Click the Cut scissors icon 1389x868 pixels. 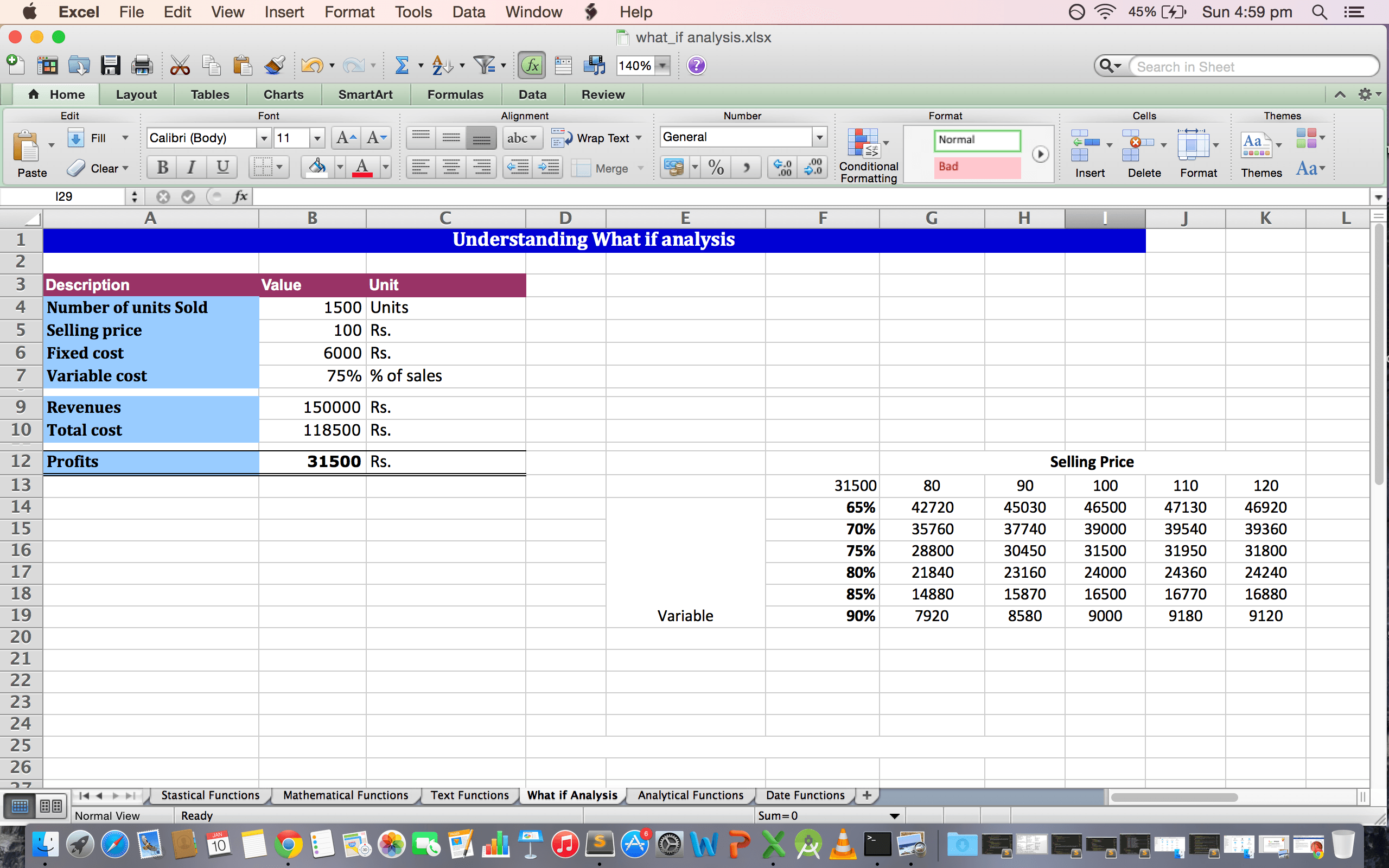coord(180,66)
